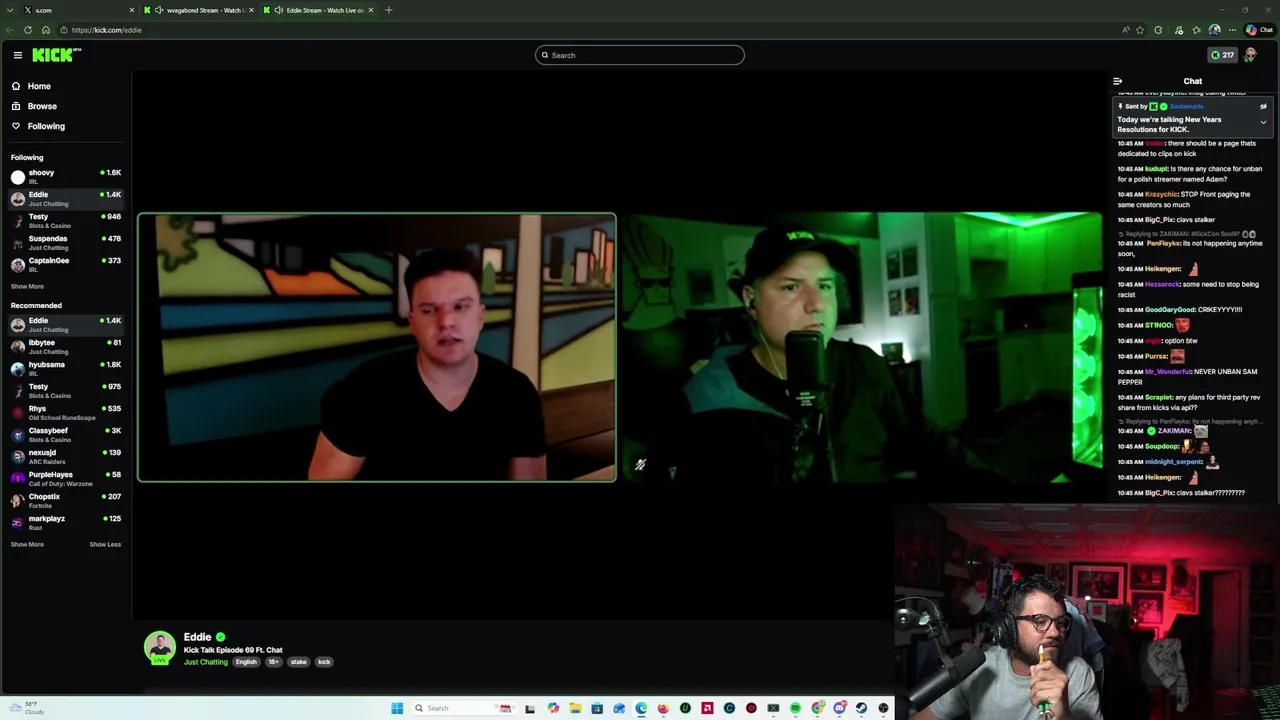
Task: Open the Microsoft Store taskbar icon
Action: click(597, 708)
